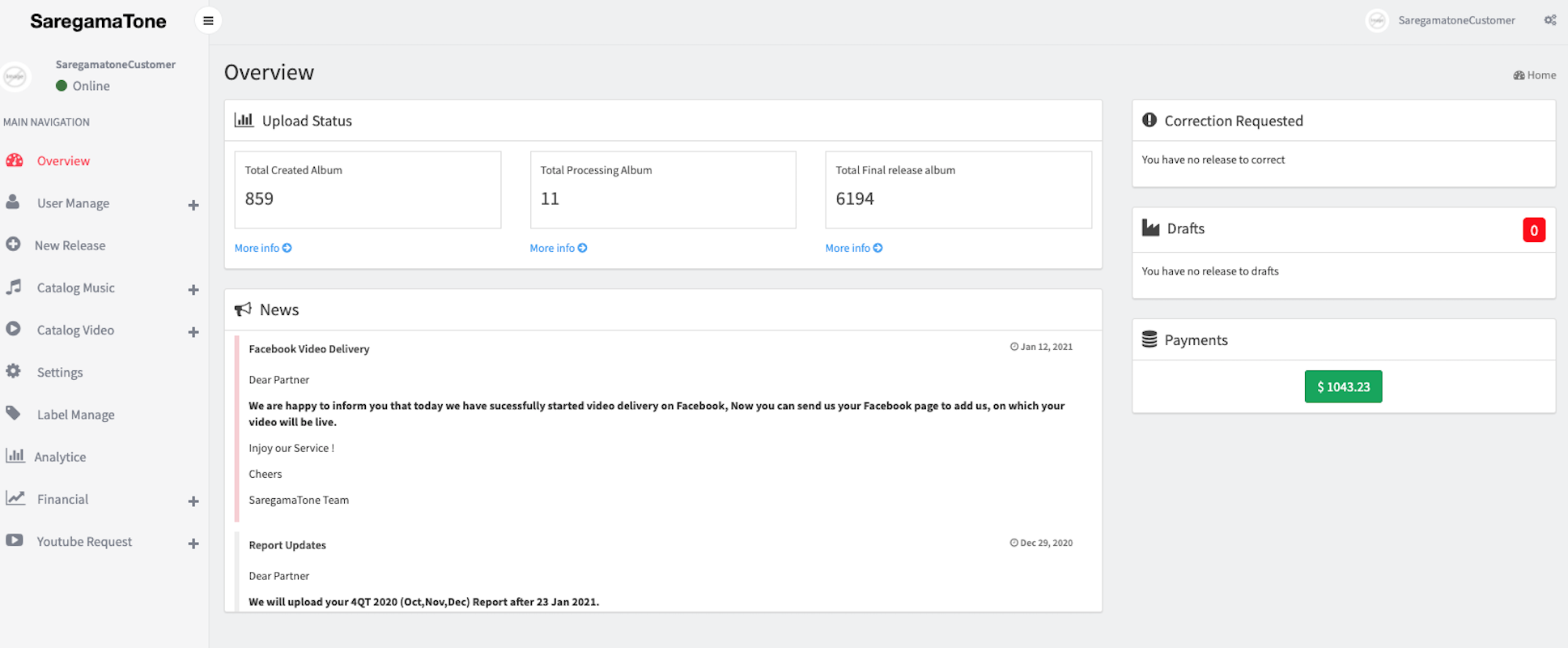The height and width of the screenshot is (648, 1568).
Task: Click the News megaphone icon
Action: (243, 309)
